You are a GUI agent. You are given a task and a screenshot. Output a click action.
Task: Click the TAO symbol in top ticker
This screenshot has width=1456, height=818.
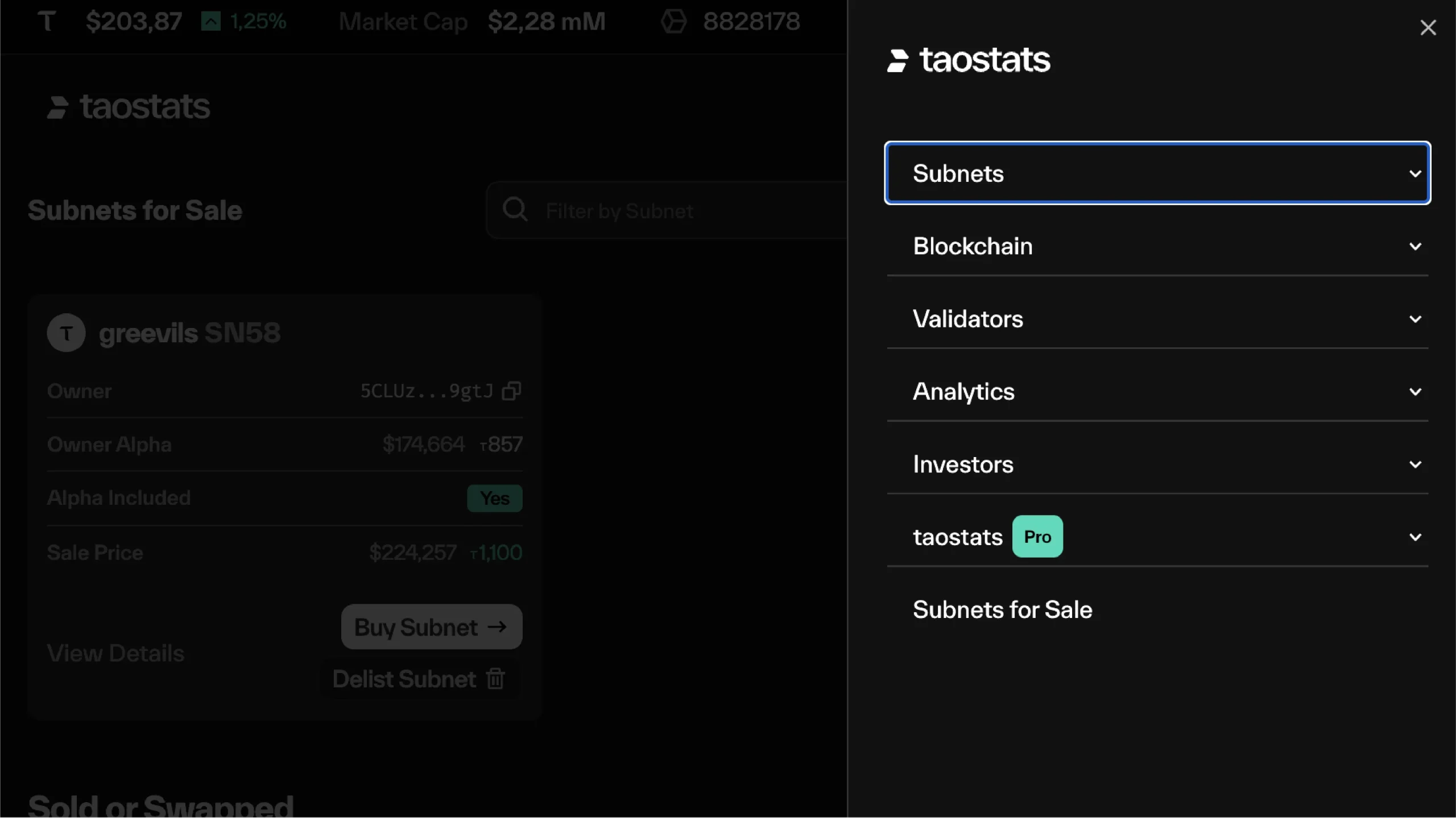point(47,21)
